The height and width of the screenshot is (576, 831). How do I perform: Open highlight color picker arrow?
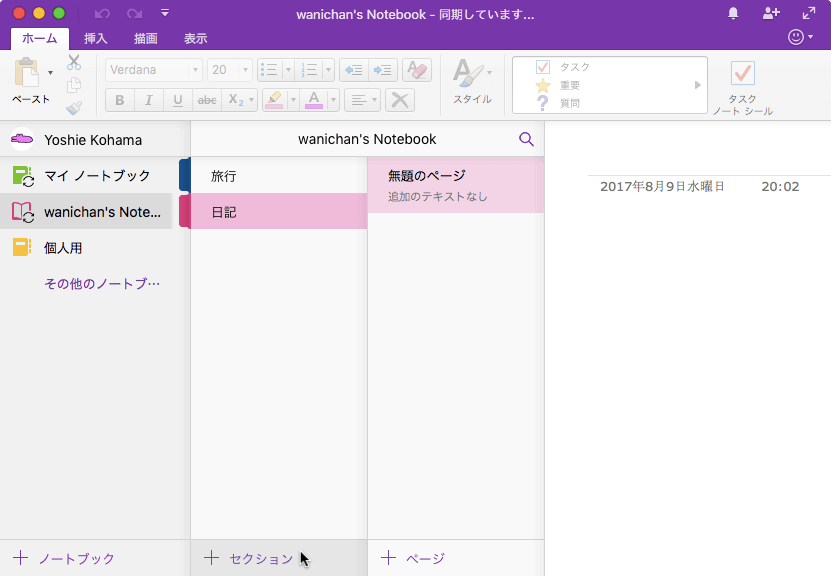point(293,100)
